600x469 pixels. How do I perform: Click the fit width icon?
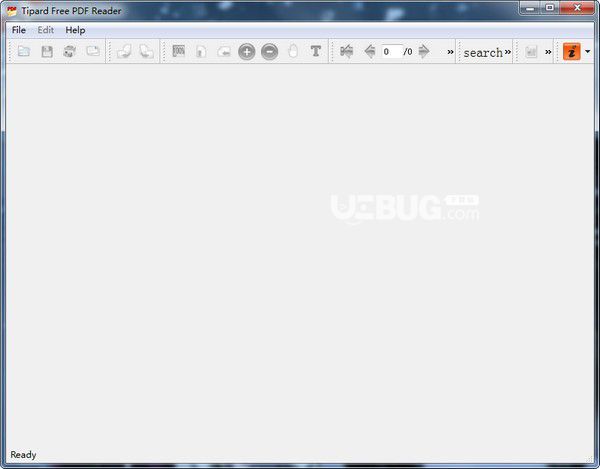(224, 52)
